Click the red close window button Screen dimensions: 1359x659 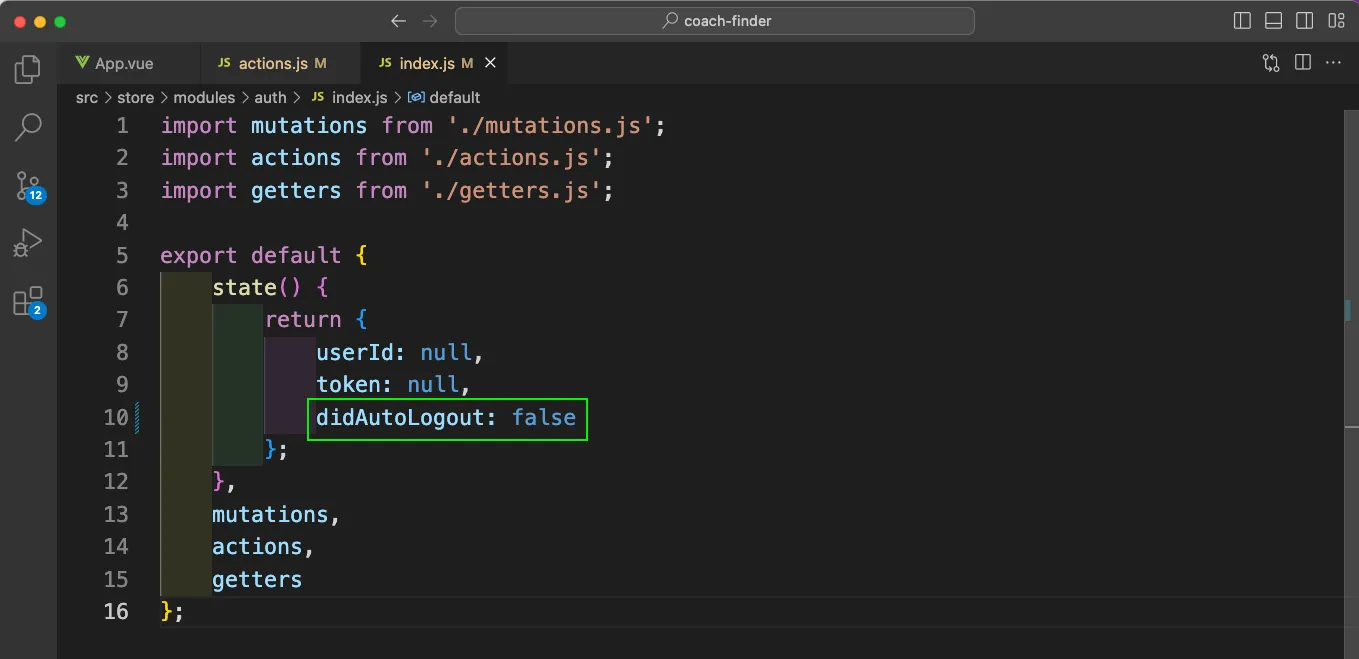pyautogui.click(x=20, y=21)
